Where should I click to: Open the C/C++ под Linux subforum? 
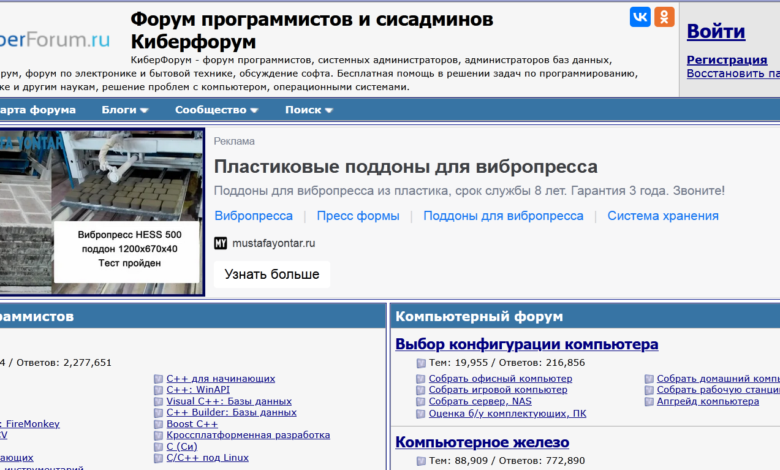coord(207,458)
